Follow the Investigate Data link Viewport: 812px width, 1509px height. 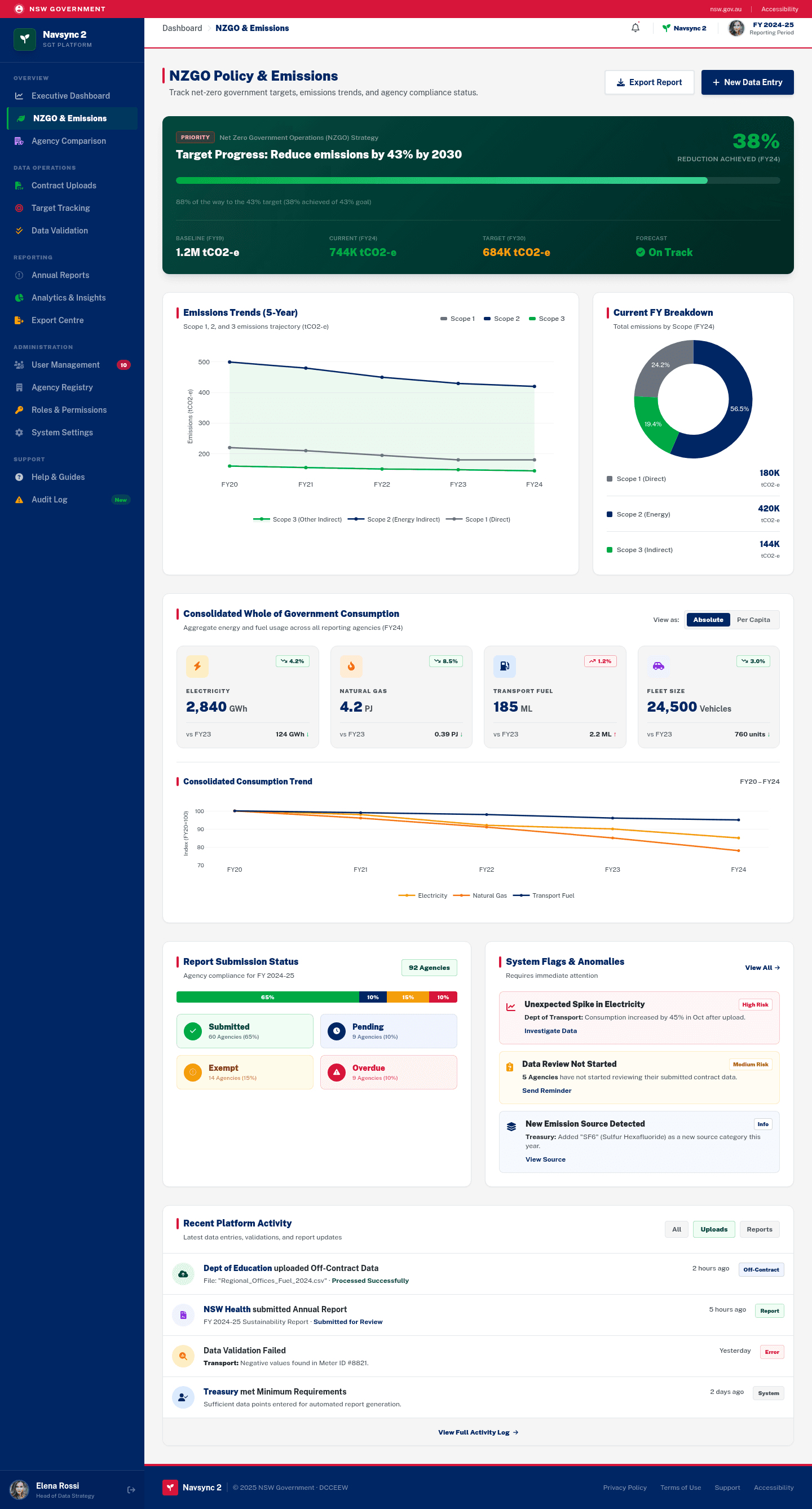(x=550, y=1031)
